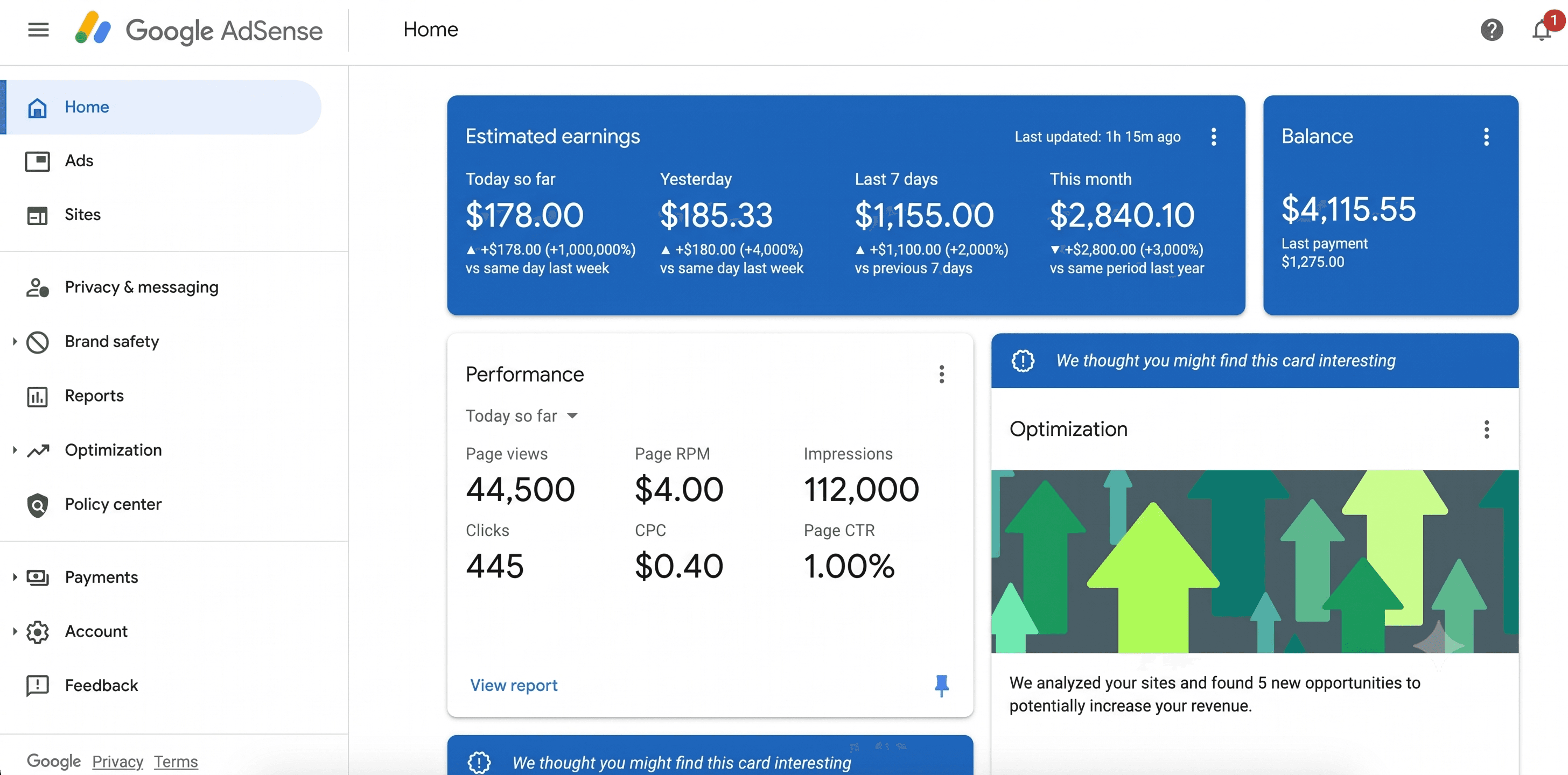Expand the Brand safety submenu arrow
1568x775 pixels.
coord(15,342)
